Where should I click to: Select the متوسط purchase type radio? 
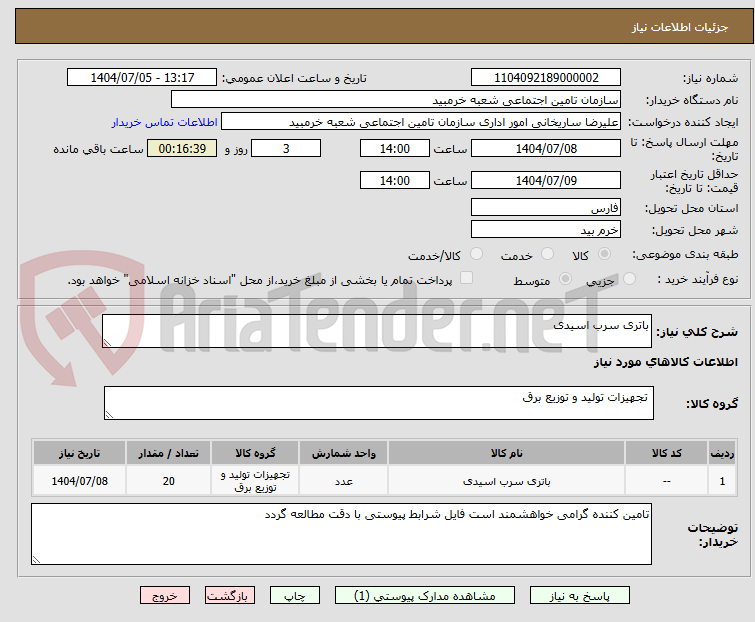click(x=565, y=278)
